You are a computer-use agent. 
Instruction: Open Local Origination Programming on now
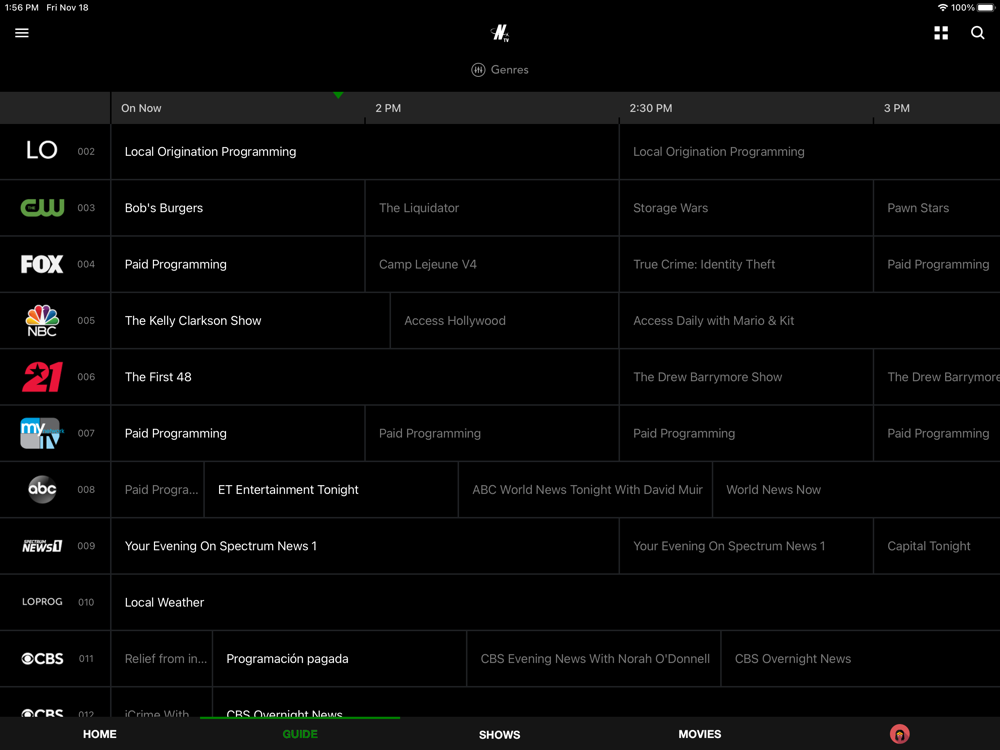tap(365, 151)
